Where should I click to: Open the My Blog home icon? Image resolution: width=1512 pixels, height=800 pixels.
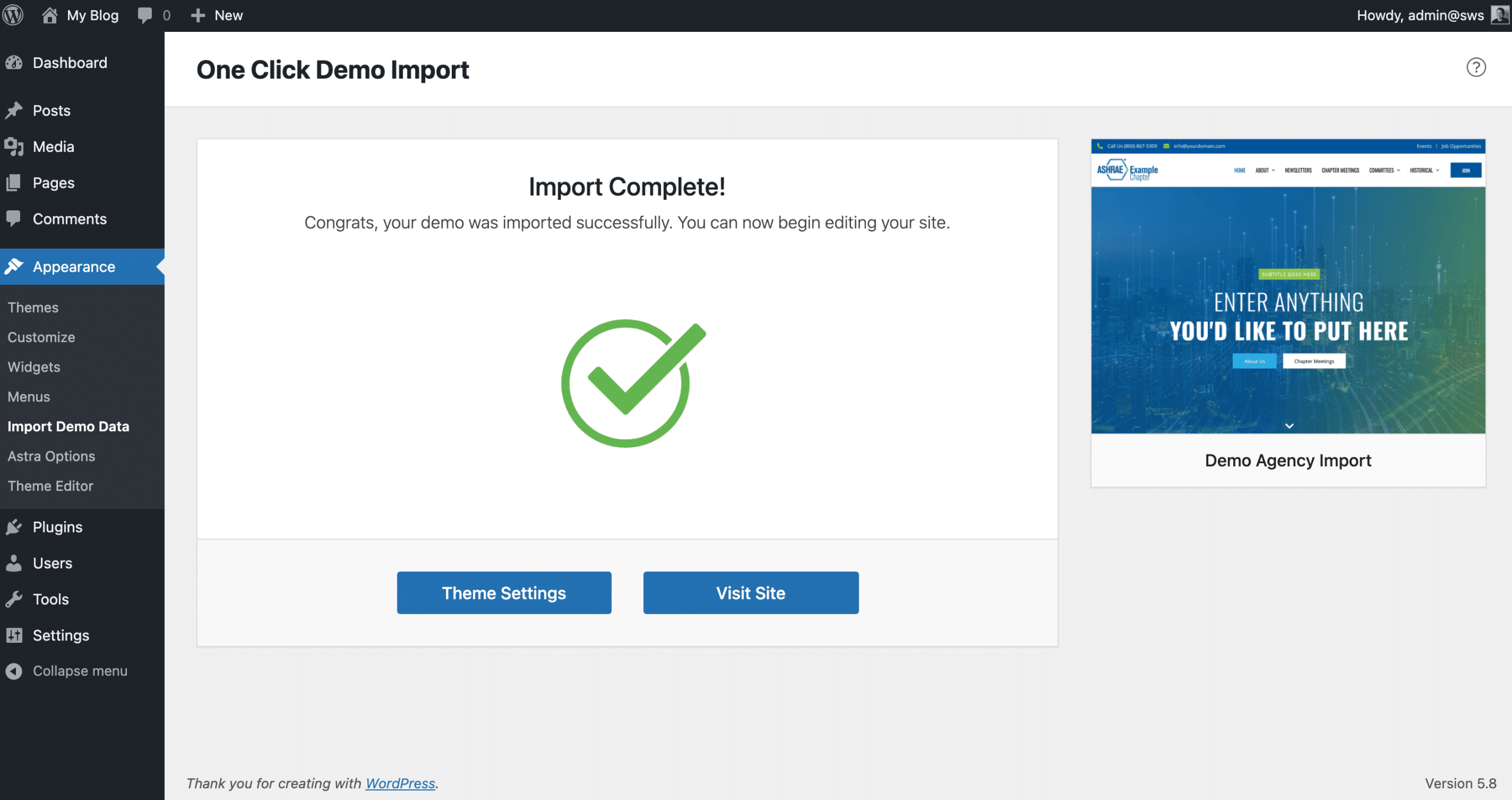50,15
